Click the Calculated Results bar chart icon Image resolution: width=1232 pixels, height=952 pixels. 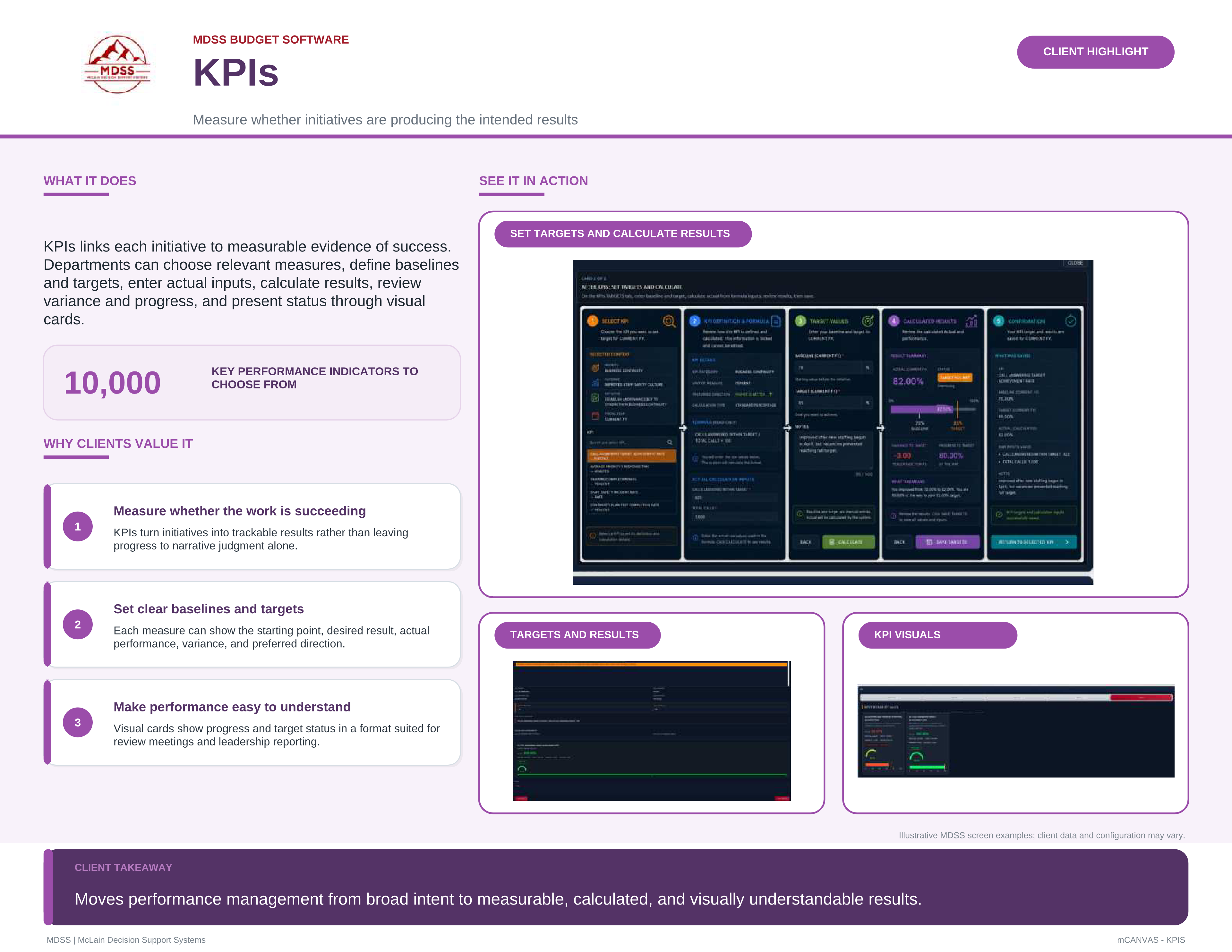coord(971,321)
